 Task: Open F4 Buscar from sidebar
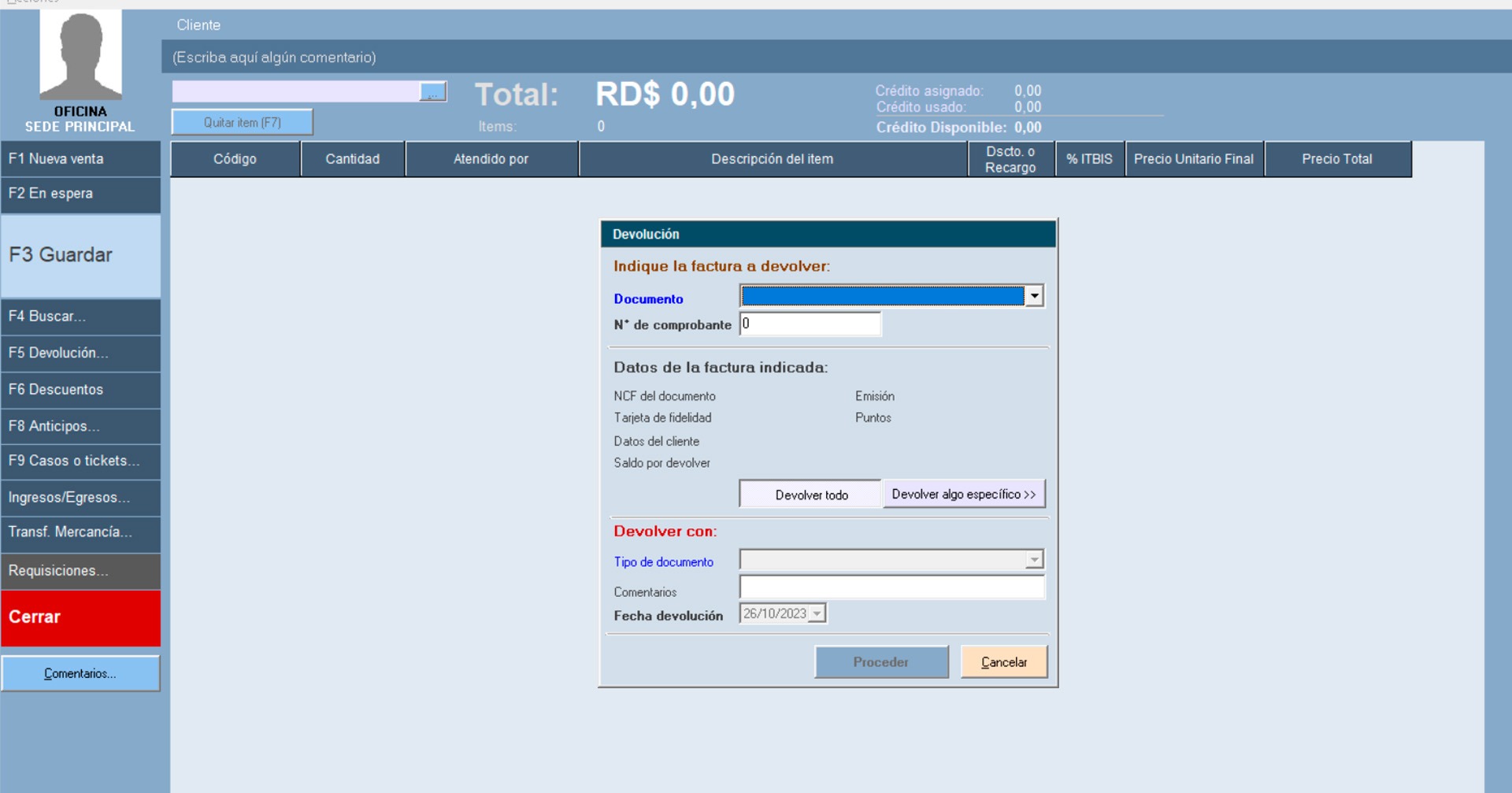(x=80, y=317)
